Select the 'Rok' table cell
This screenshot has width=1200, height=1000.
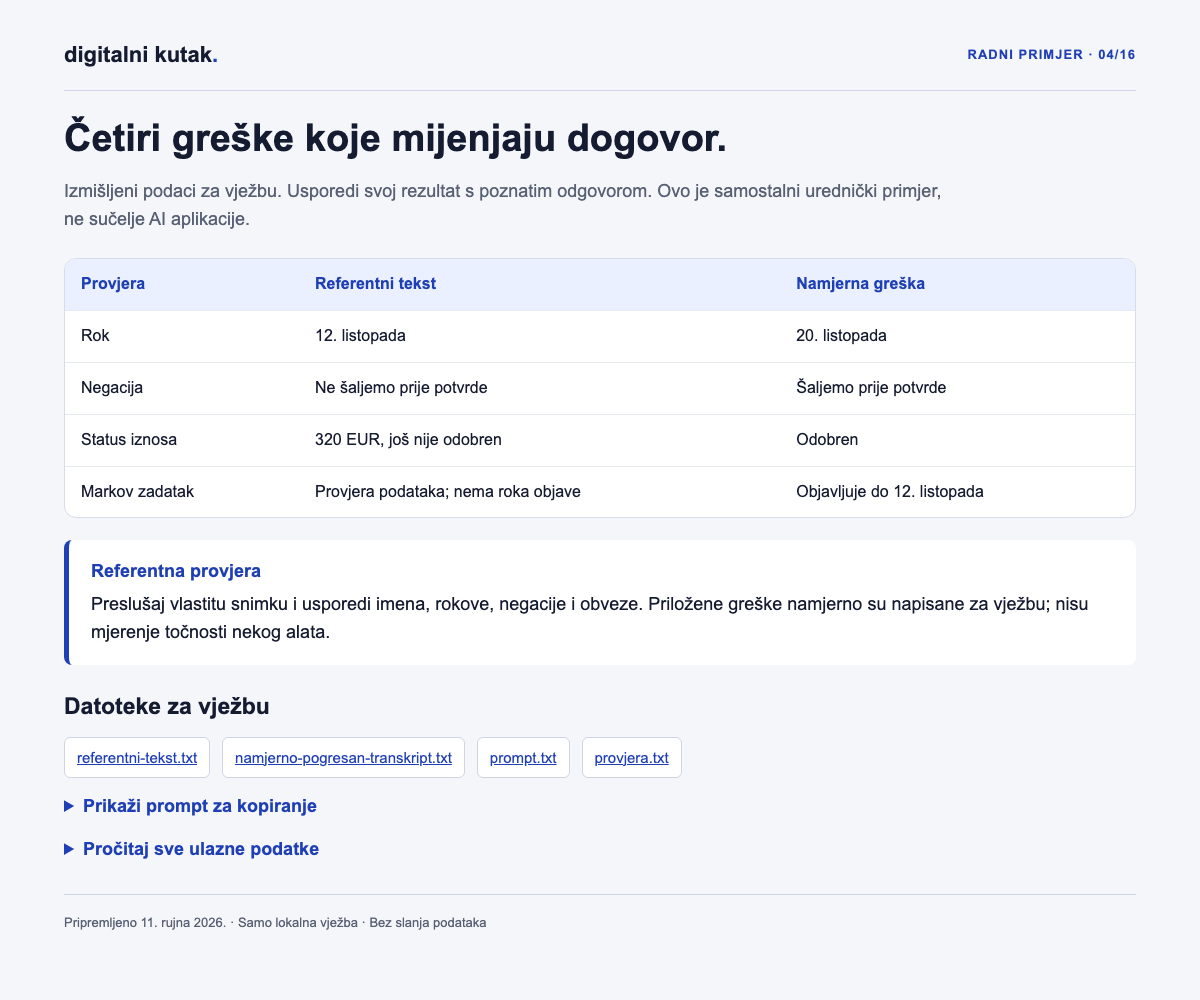182,336
